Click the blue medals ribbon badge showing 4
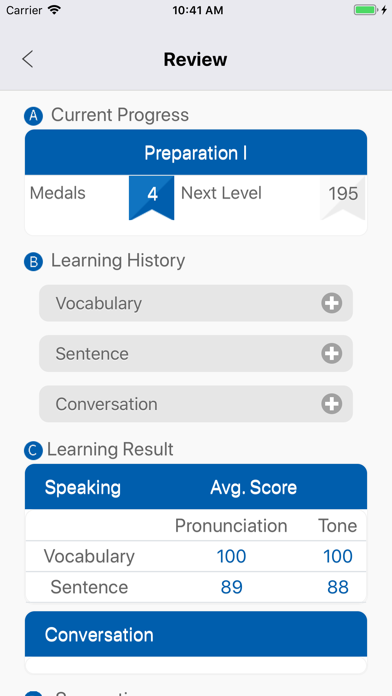392x696 pixels. point(151,198)
